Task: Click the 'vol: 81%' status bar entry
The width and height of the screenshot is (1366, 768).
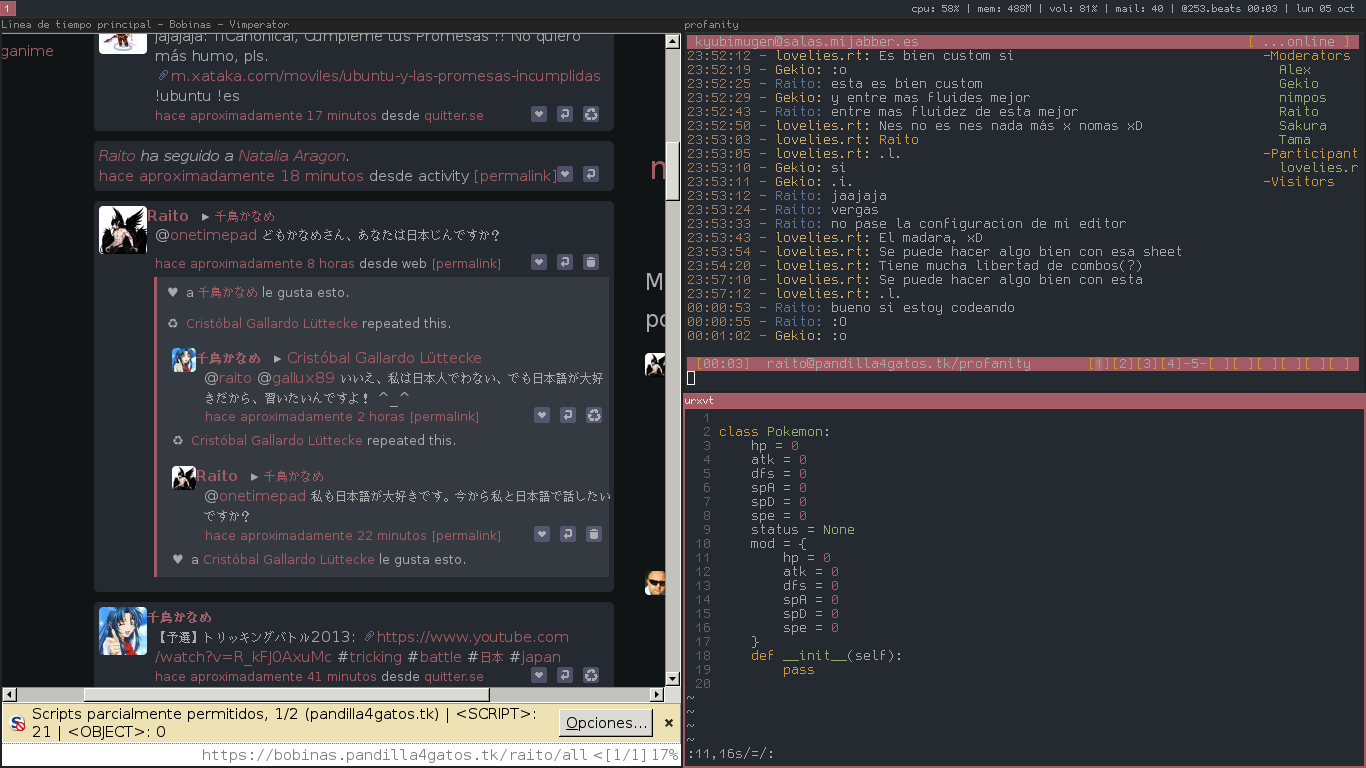Action: (1072, 8)
